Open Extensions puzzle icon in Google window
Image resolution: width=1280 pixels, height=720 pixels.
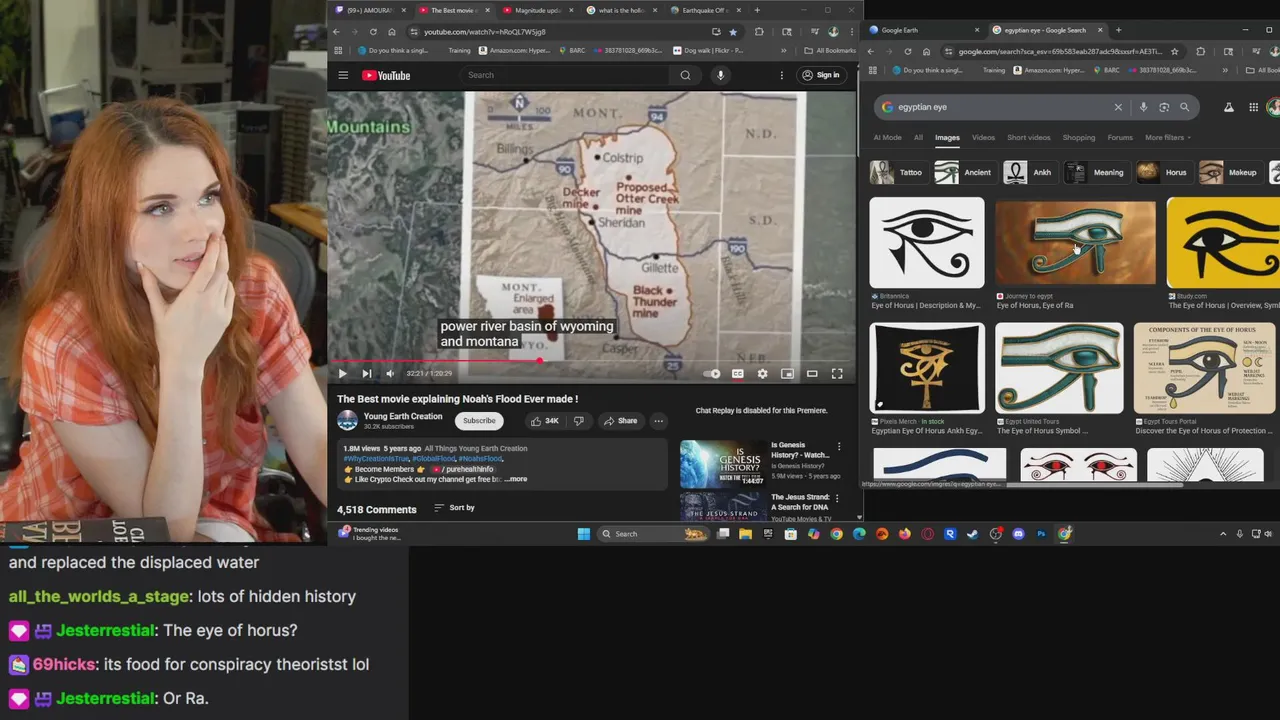click(x=1200, y=51)
